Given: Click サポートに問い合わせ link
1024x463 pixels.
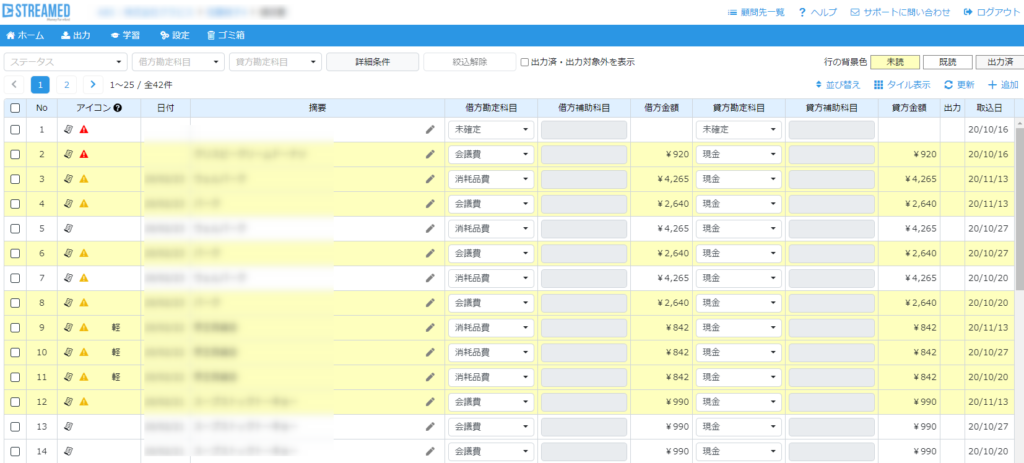Looking at the screenshot, I should pyautogui.click(x=900, y=12).
